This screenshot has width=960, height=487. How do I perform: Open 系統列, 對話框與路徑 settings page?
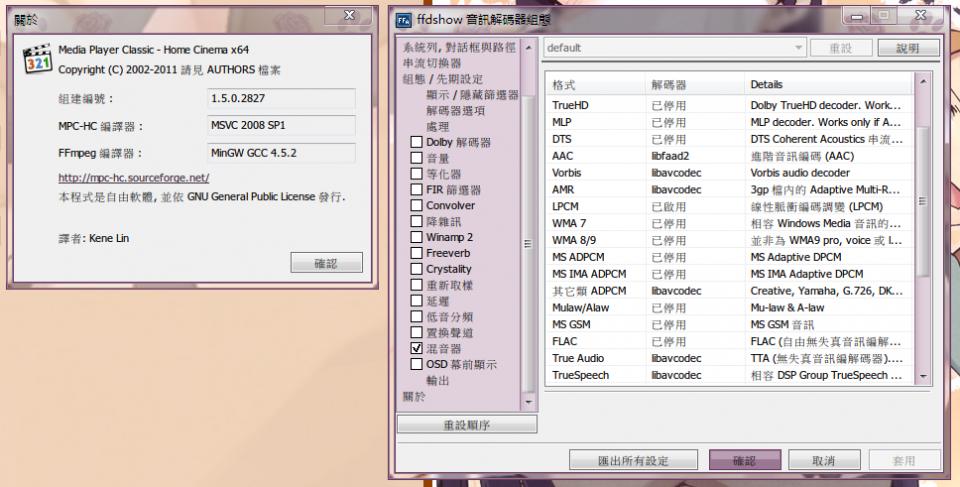pos(459,47)
